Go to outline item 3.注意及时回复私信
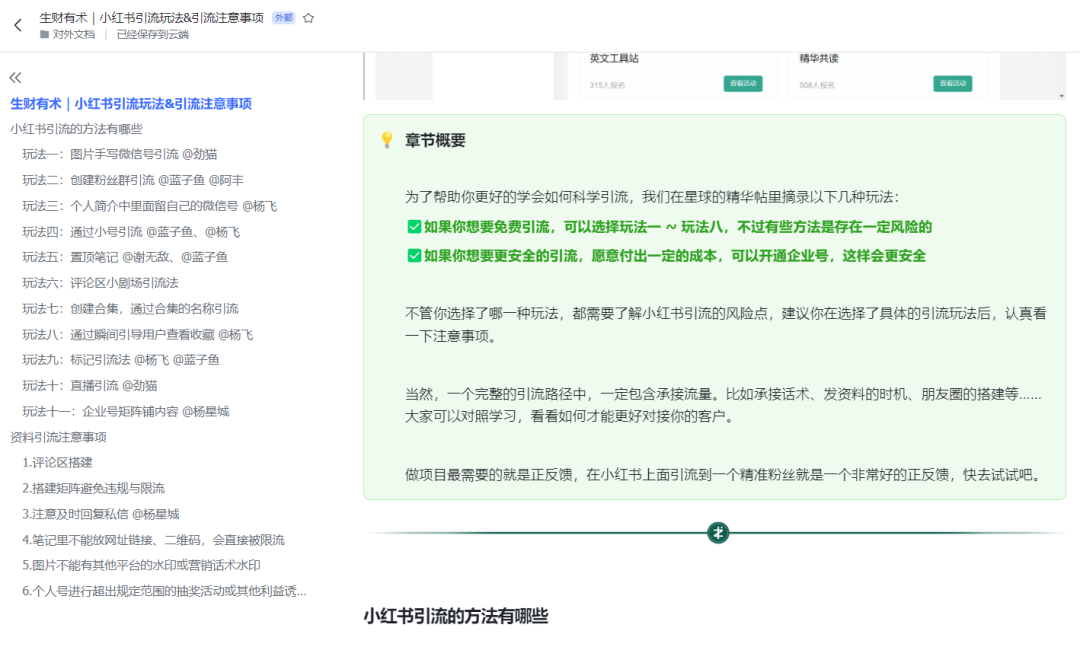This screenshot has width=1080, height=647. (101, 514)
